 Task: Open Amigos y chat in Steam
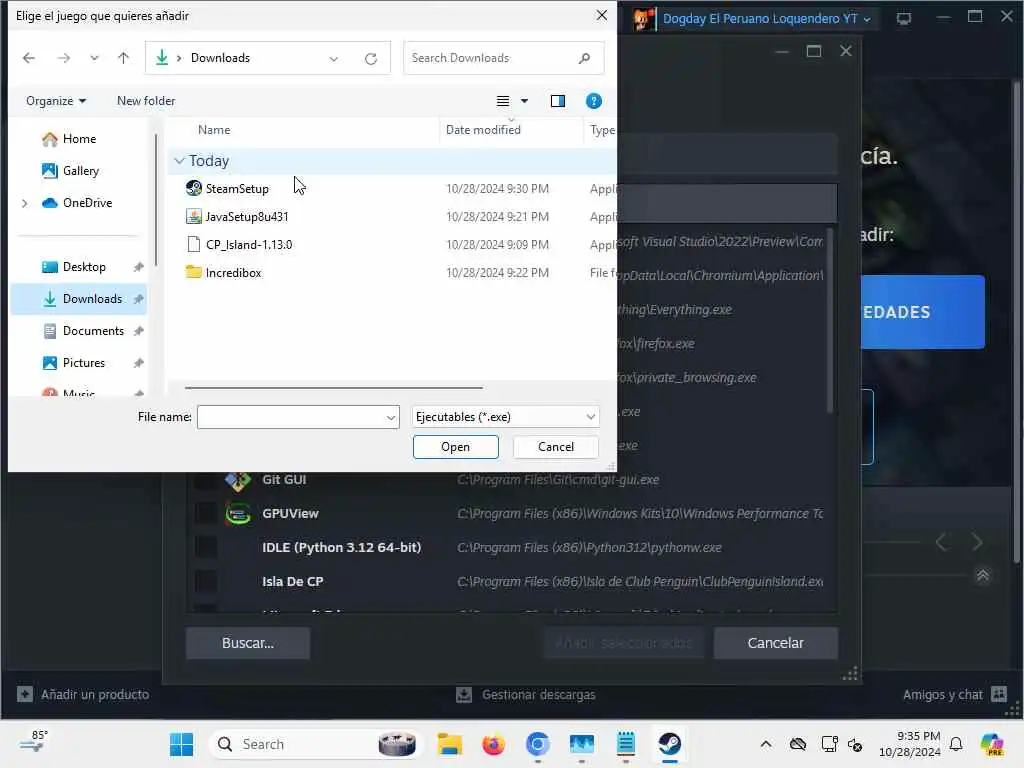coord(955,695)
